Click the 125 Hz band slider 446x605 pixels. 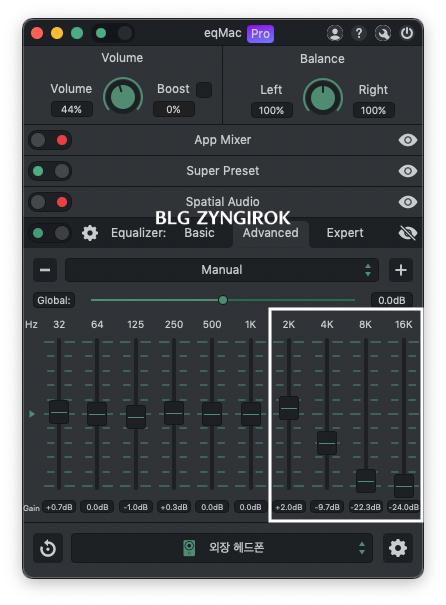pos(136,417)
